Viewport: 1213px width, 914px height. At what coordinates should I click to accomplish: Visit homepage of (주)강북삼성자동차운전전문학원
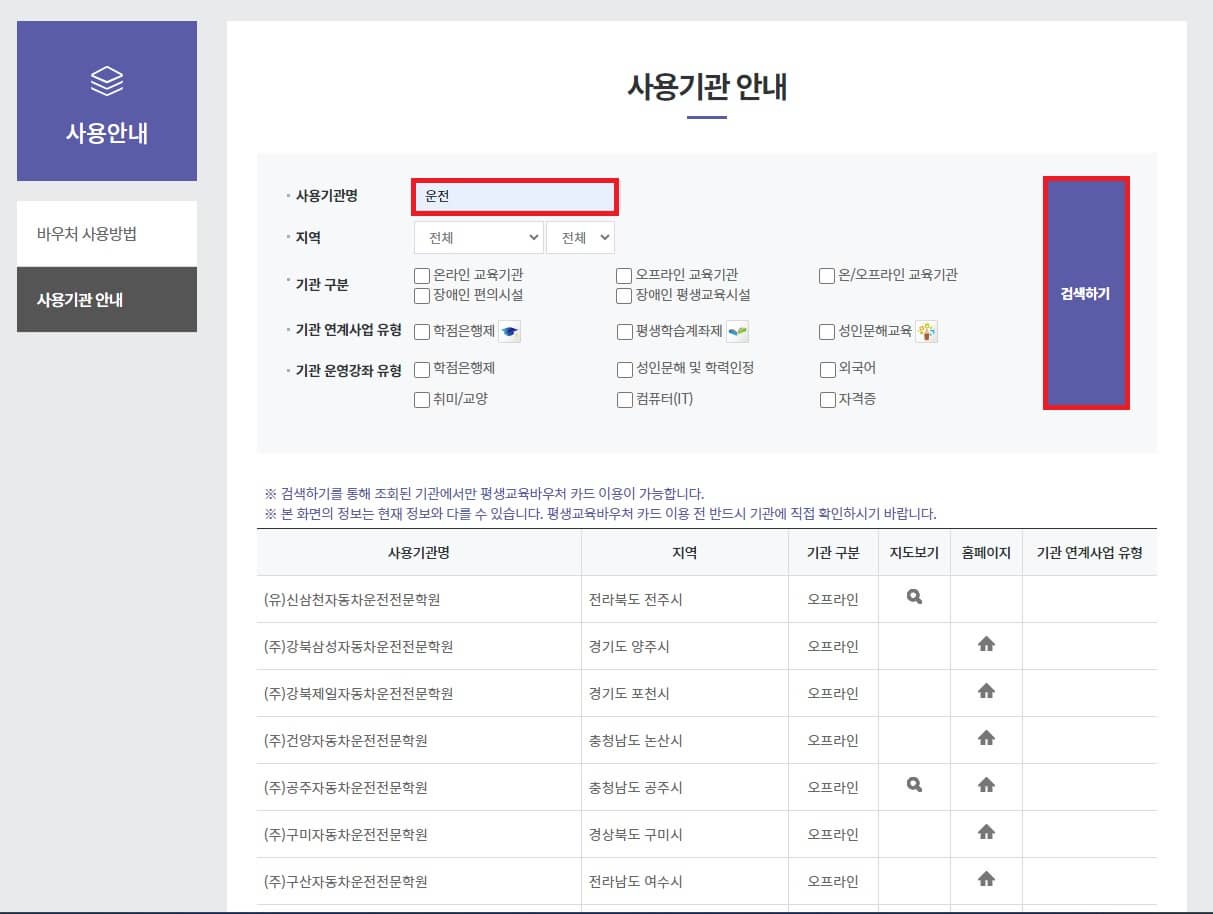(985, 644)
